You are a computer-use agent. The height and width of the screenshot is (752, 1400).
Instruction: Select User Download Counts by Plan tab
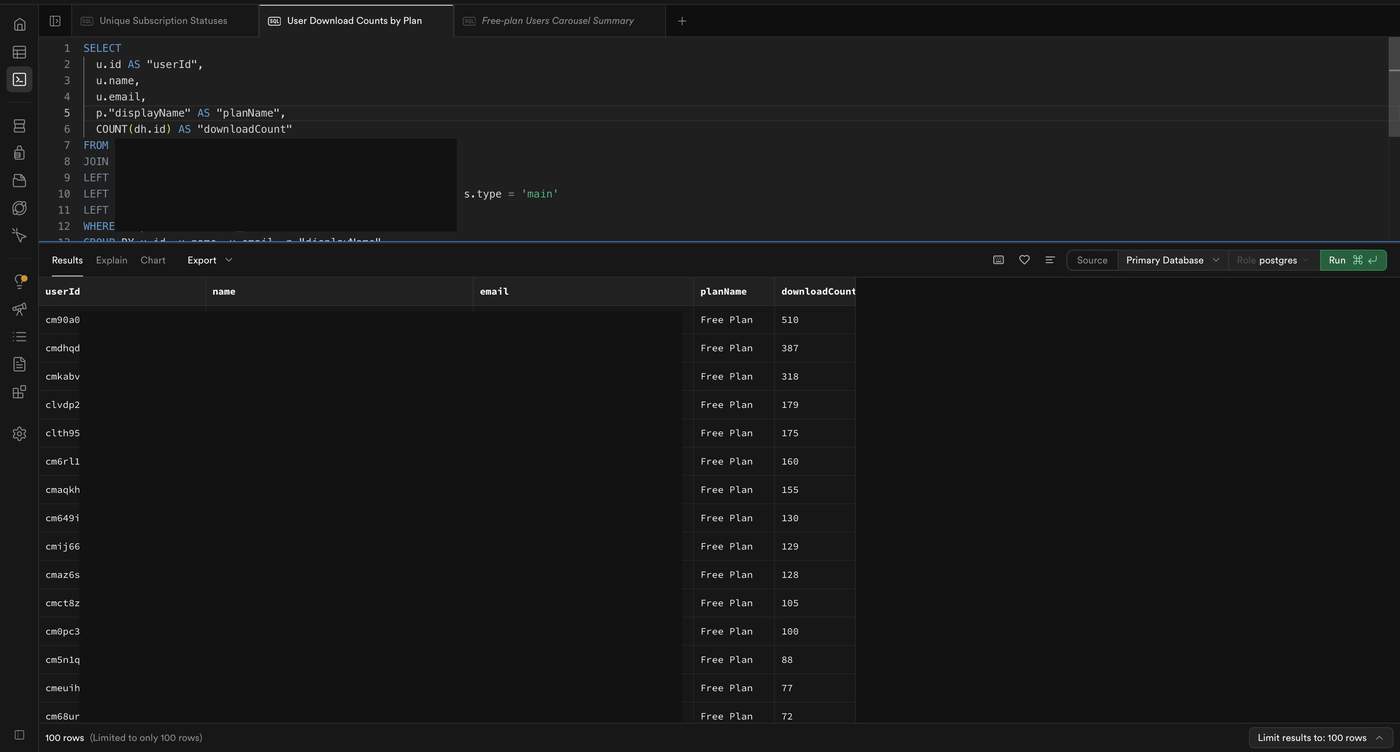[355, 21]
